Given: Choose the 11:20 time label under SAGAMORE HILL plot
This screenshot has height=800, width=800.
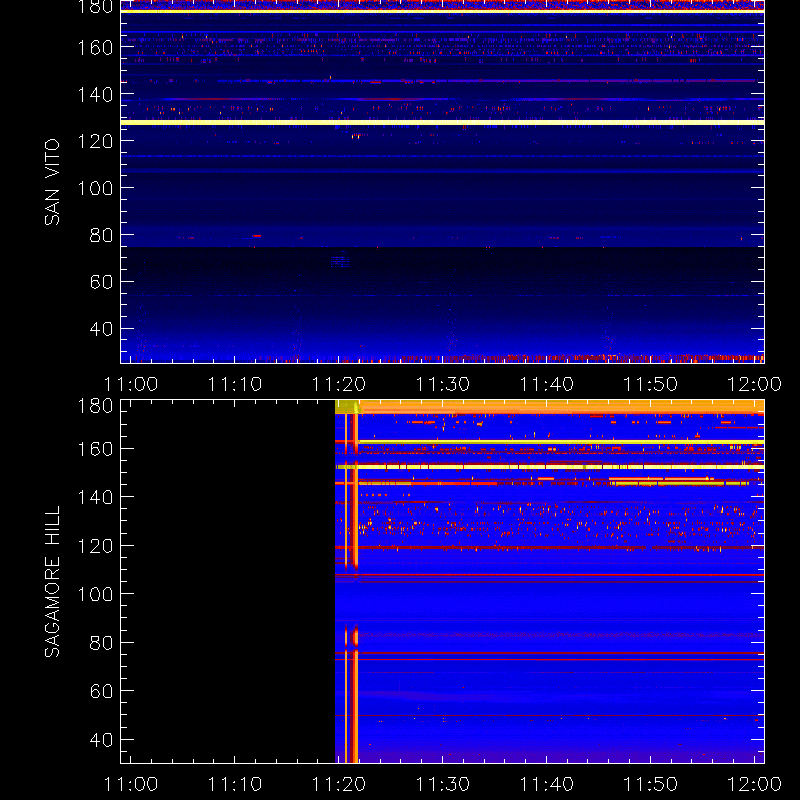Looking at the screenshot, I should (x=339, y=784).
